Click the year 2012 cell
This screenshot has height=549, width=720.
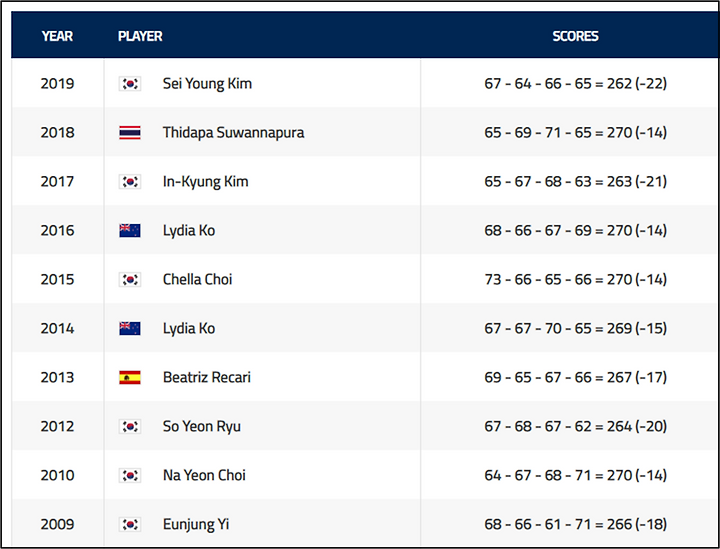coord(57,426)
